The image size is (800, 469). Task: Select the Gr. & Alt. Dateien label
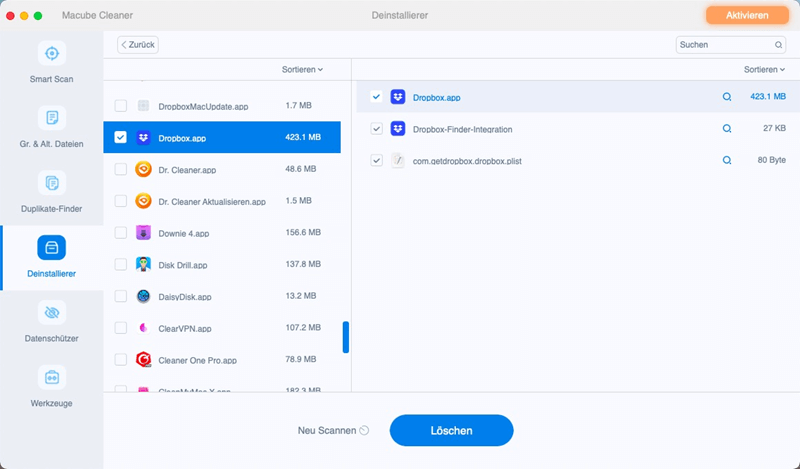click(52, 144)
